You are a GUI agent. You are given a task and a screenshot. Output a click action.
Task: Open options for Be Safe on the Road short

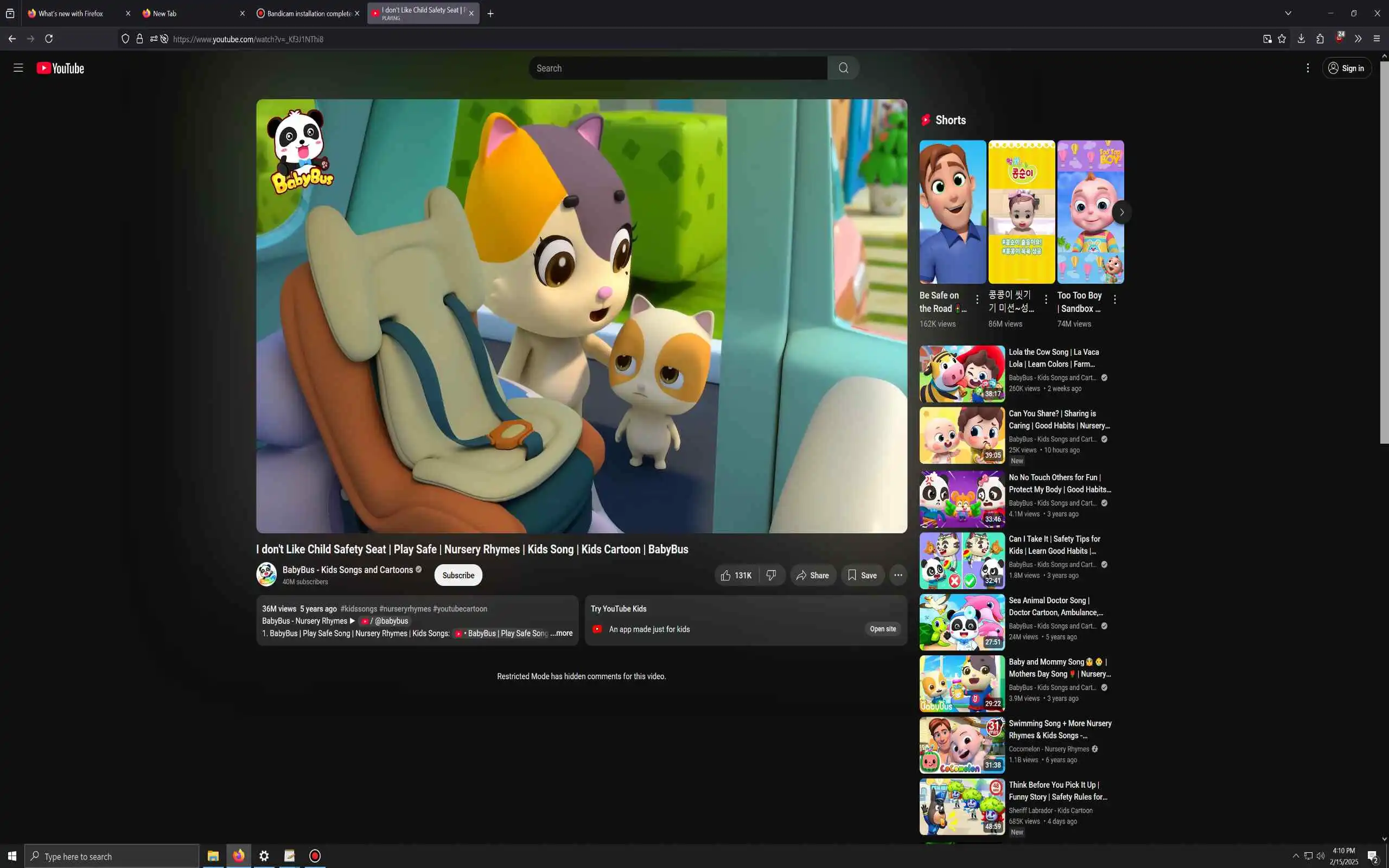point(977,299)
